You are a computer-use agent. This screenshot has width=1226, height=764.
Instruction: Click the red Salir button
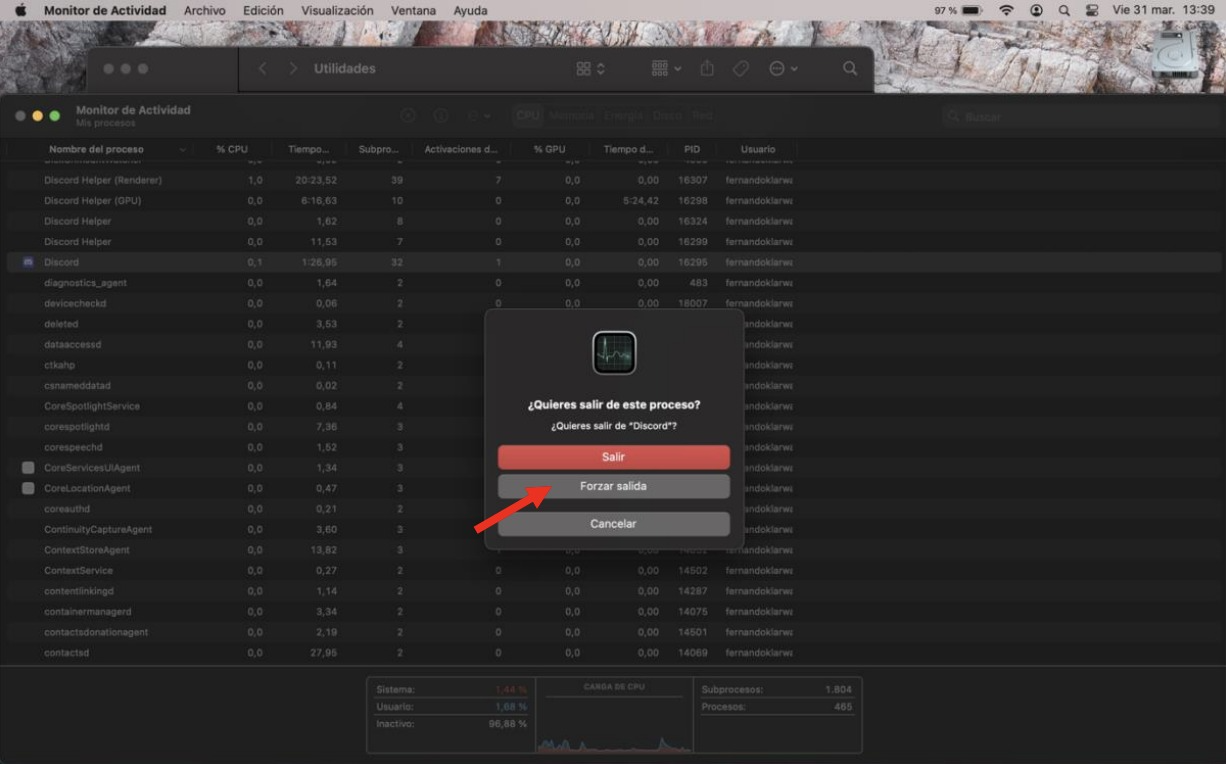614,457
